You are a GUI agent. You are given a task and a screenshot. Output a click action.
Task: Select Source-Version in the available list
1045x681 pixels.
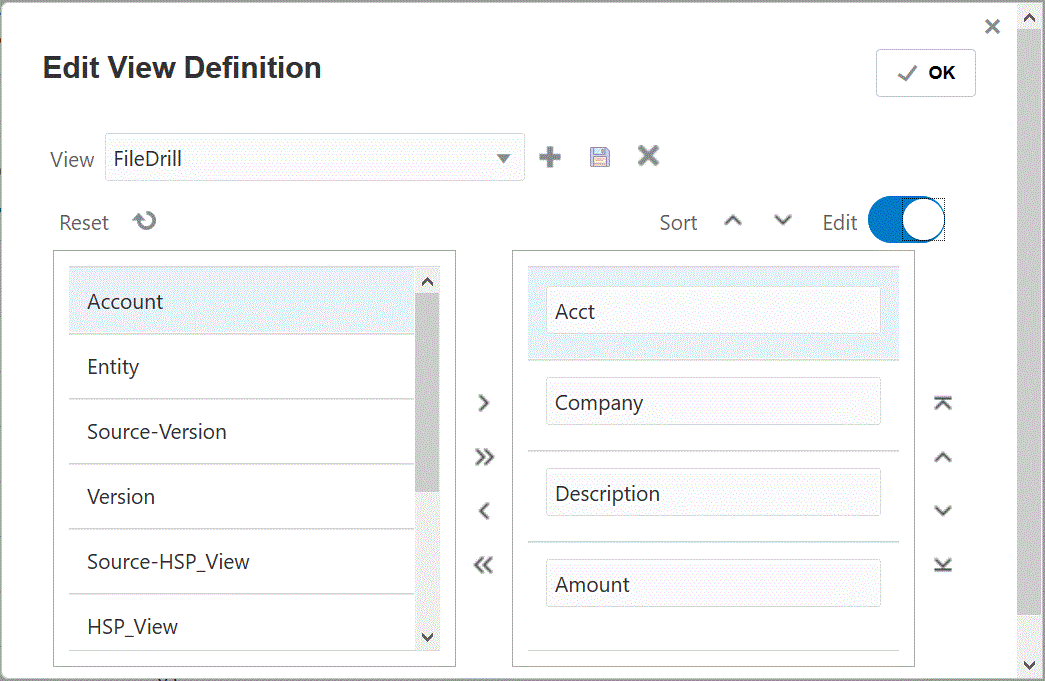click(x=240, y=432)
